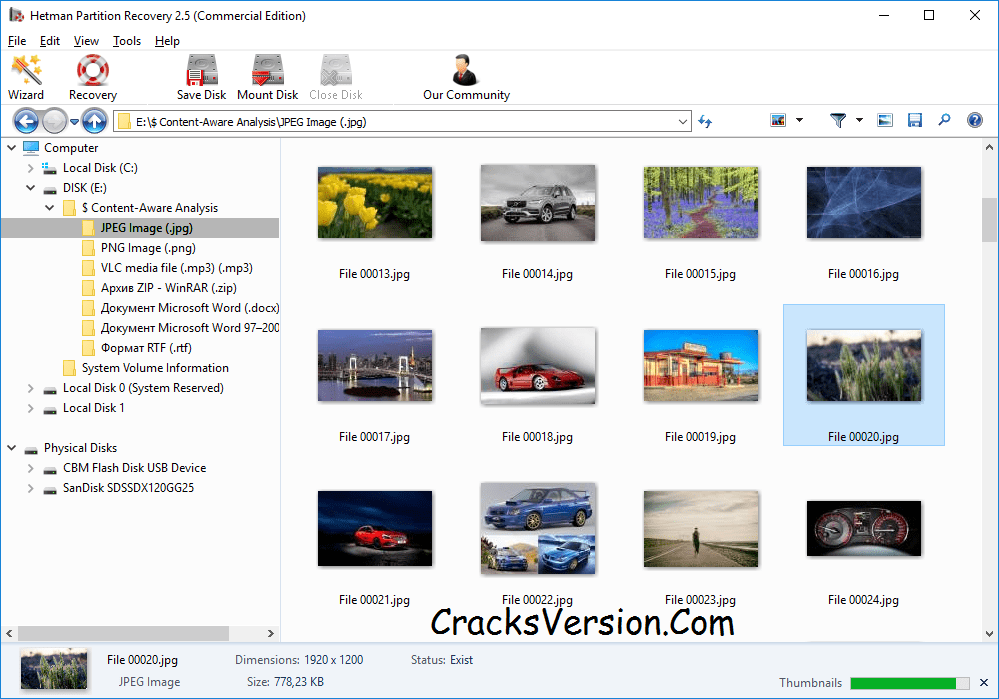The width and height of the screenshot is (999, 699).
Task: Cancel the thumbnails loading with X
Action: tap(984, 682)
